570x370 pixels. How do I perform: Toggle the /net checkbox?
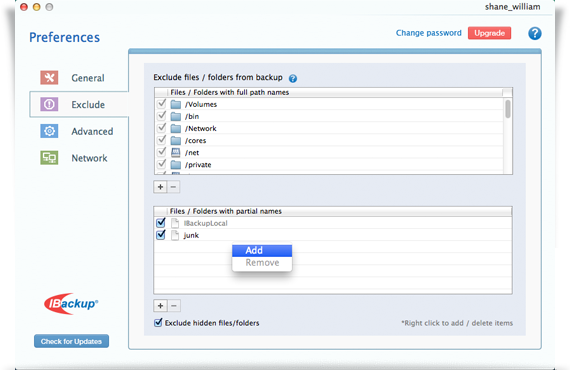click(161, 152)
